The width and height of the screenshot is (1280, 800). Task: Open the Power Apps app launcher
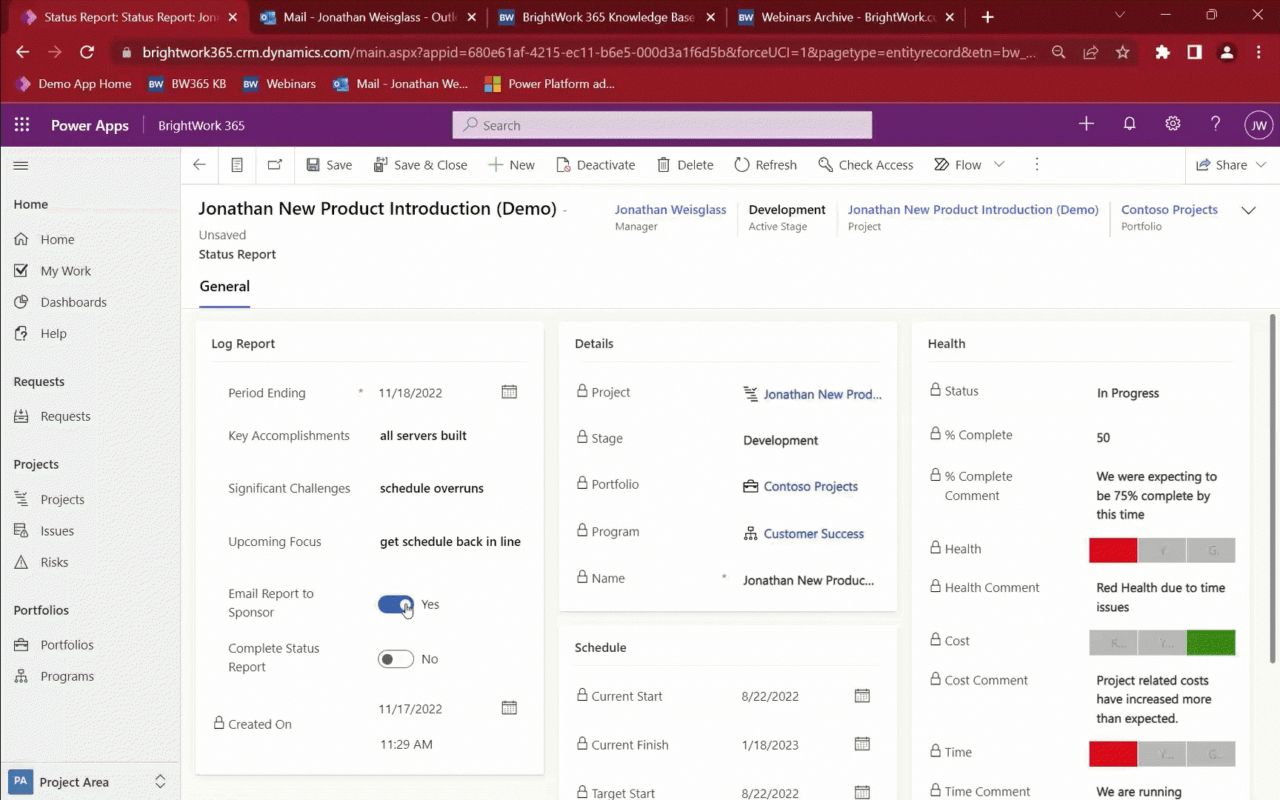[21, 124]
